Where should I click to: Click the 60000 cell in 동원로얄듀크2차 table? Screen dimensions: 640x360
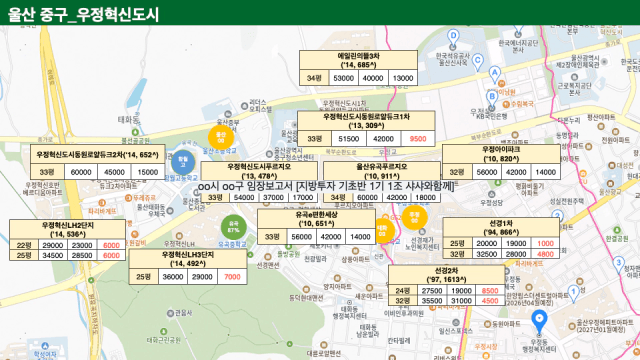(x=81, y=172)
